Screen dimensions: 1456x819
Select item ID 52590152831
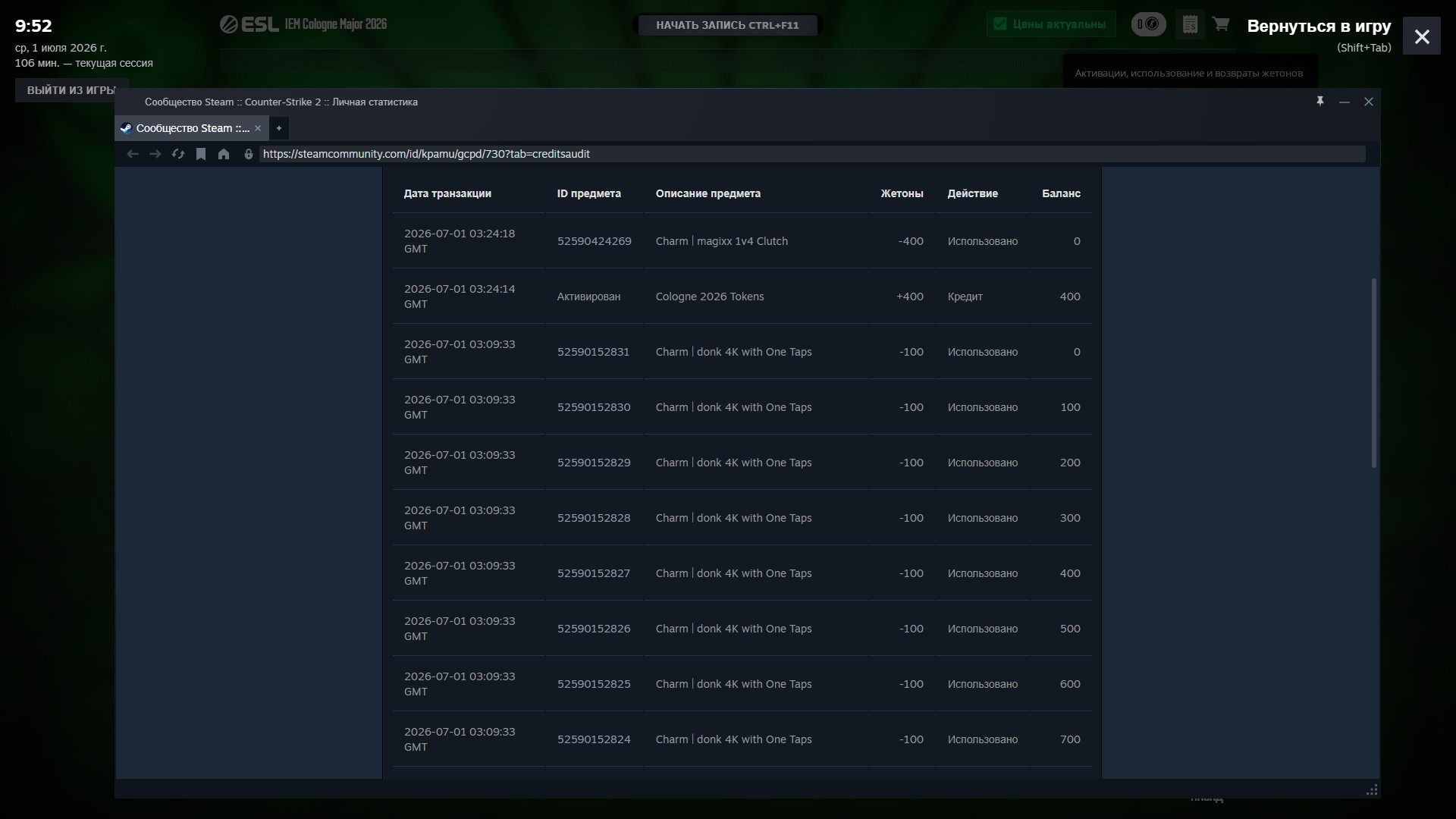point(594,352)
